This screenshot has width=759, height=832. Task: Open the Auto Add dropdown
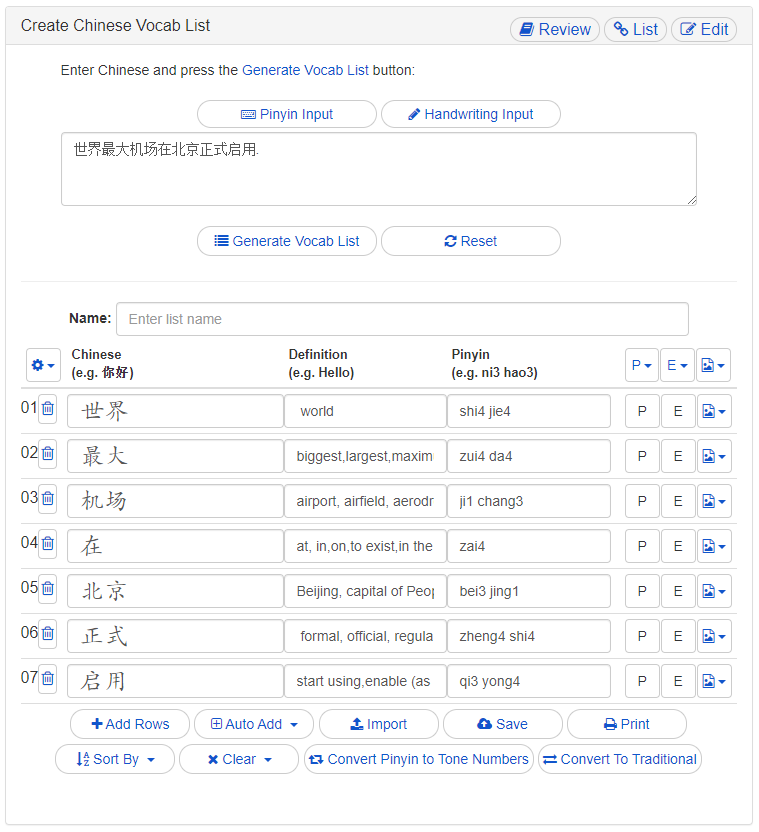point(253,724)
